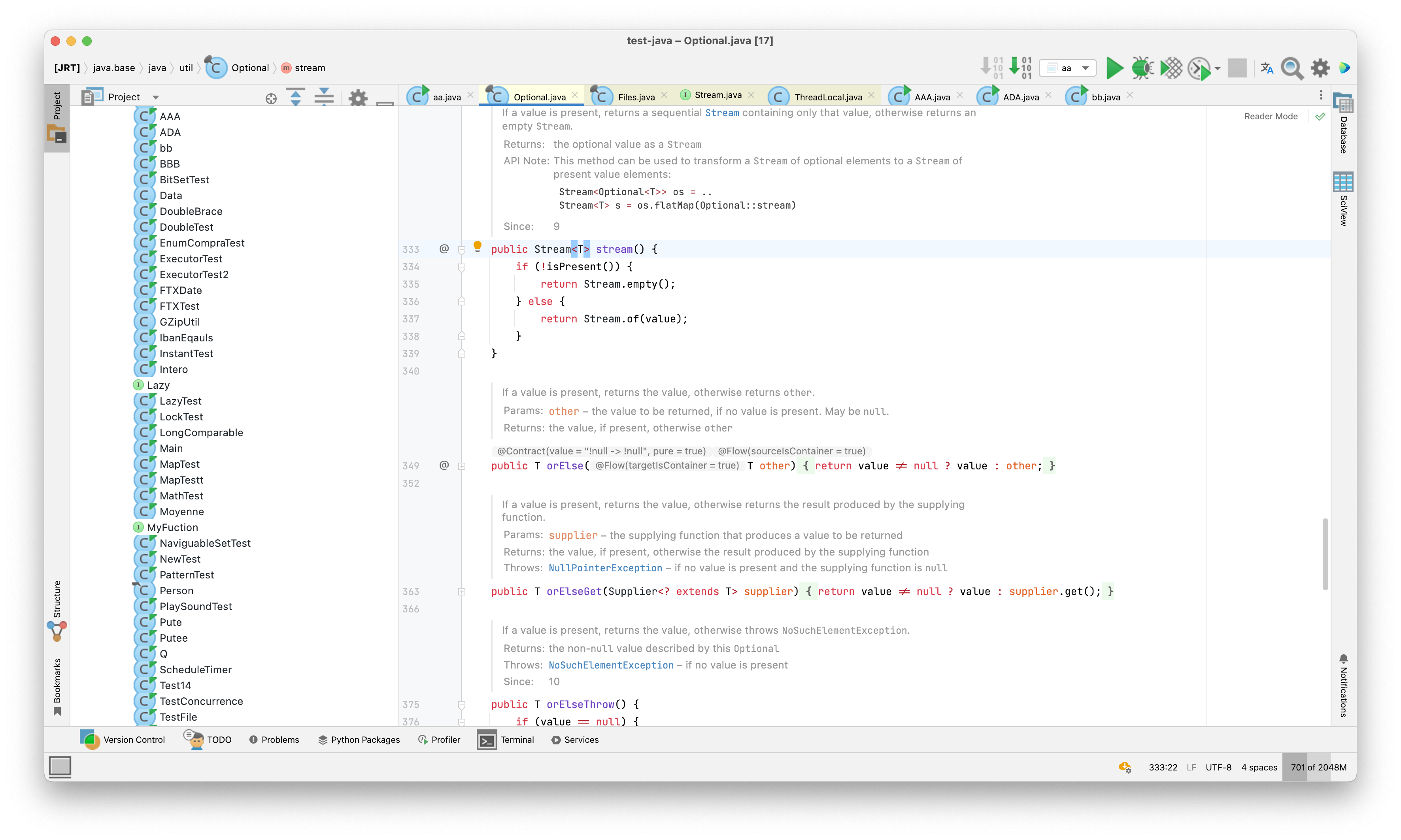Open NoSuchElementException doc link
The height and width of the screenshot is (840, 1401).
[610, 665]
